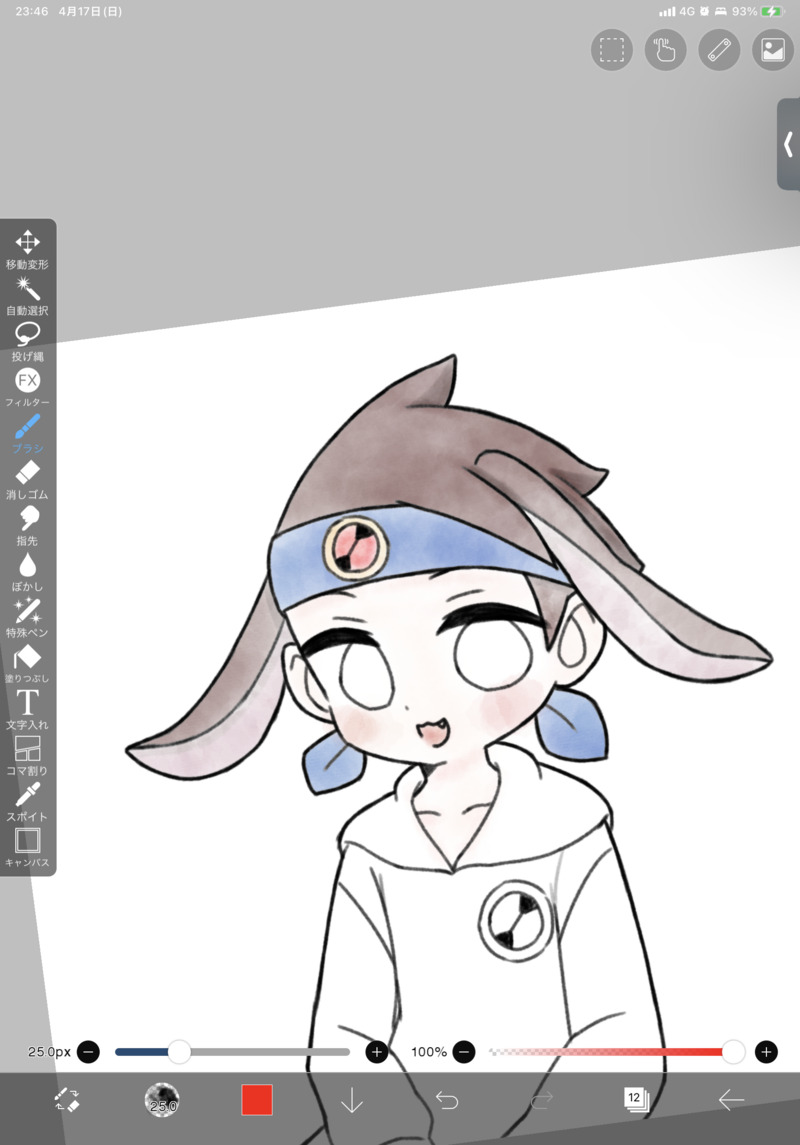Select the コマ割り frame divider tool
The height and width of the screenshot is (1145, 800).
coord(28,756)
